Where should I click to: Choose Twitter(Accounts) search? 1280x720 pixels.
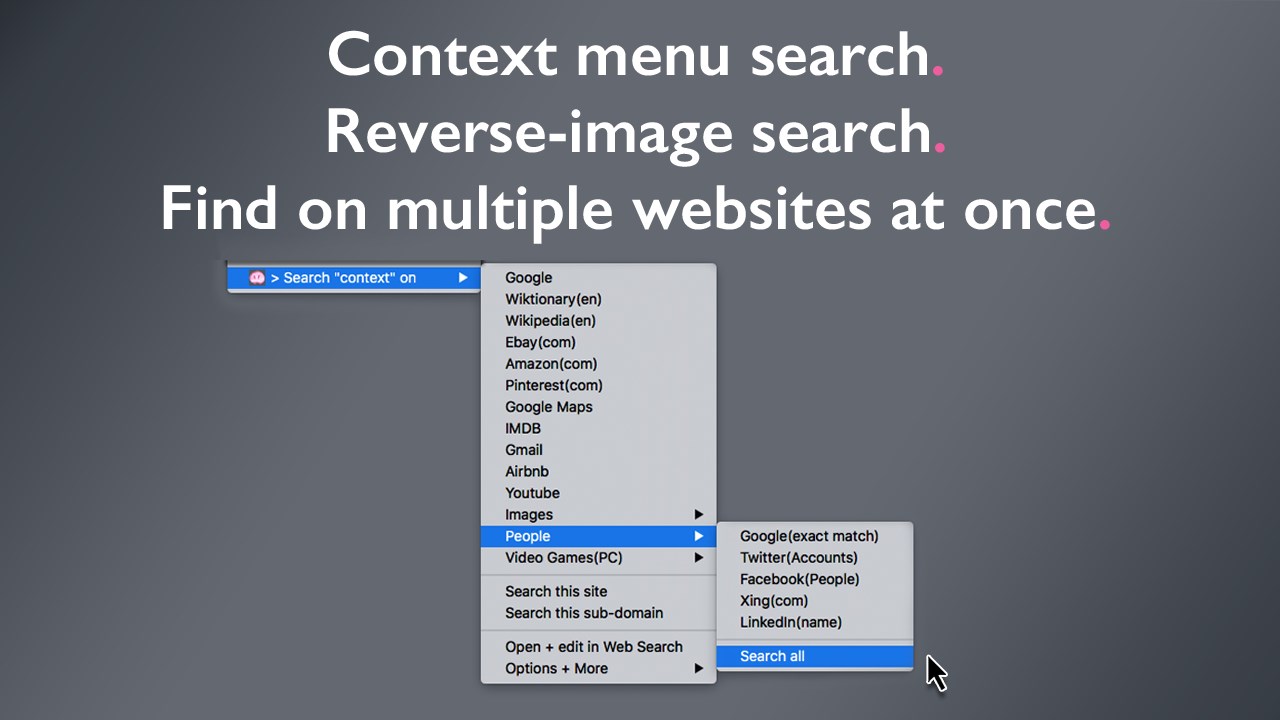(x=815, y=558)
